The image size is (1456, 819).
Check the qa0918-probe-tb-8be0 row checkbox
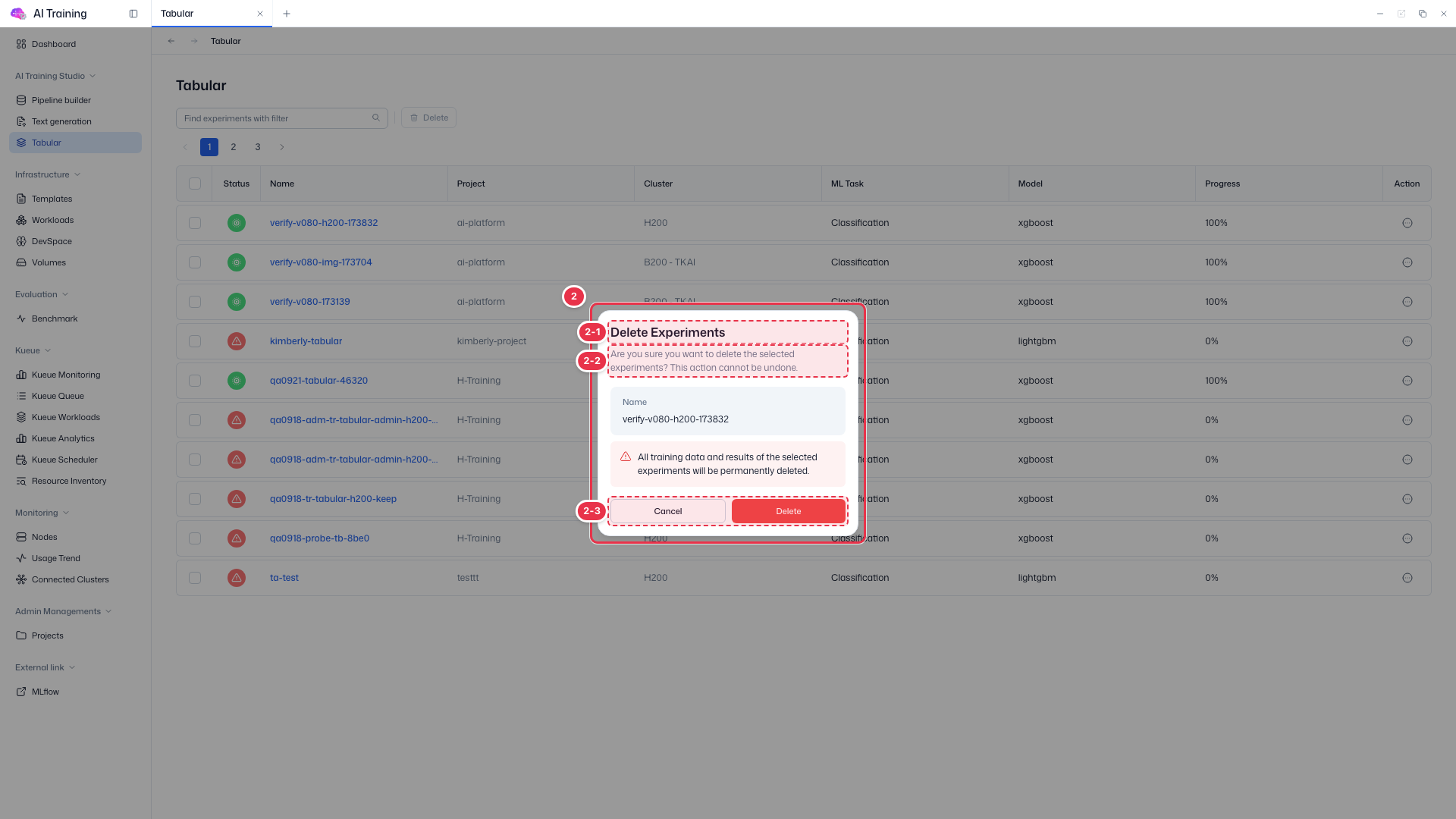(x=195, y=538)
